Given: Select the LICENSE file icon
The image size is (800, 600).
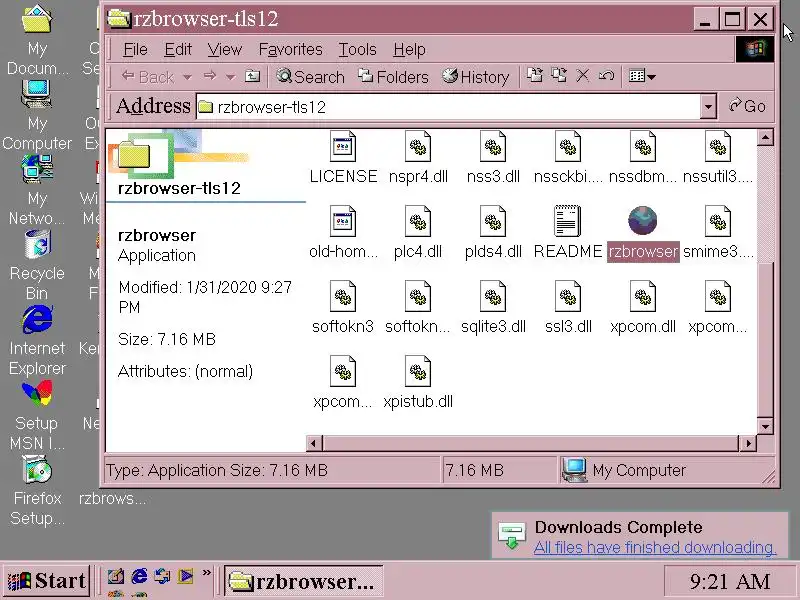Looking at the screenshot, I should coord(343,147).
